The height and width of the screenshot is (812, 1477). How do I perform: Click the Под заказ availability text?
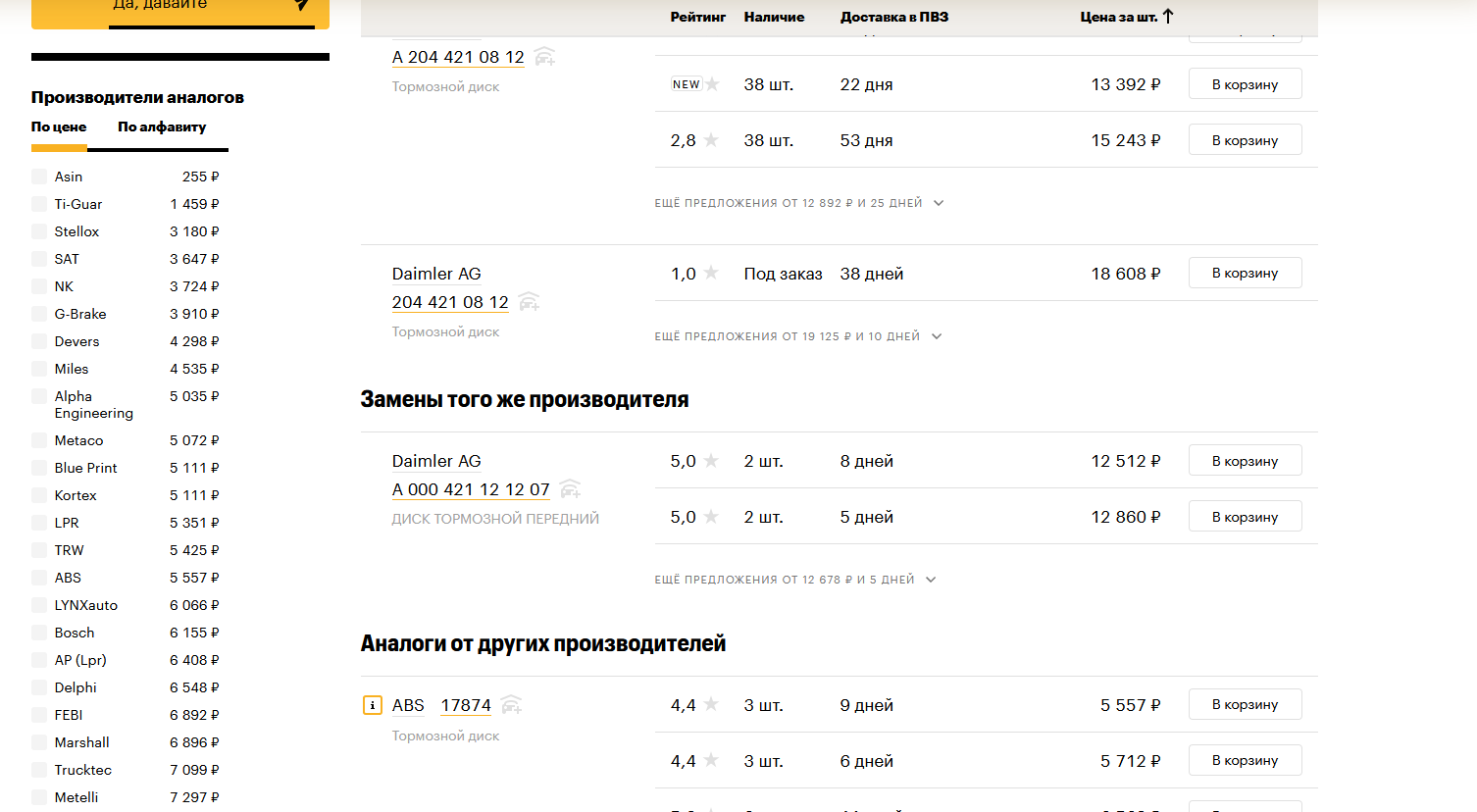pos(783,274)
